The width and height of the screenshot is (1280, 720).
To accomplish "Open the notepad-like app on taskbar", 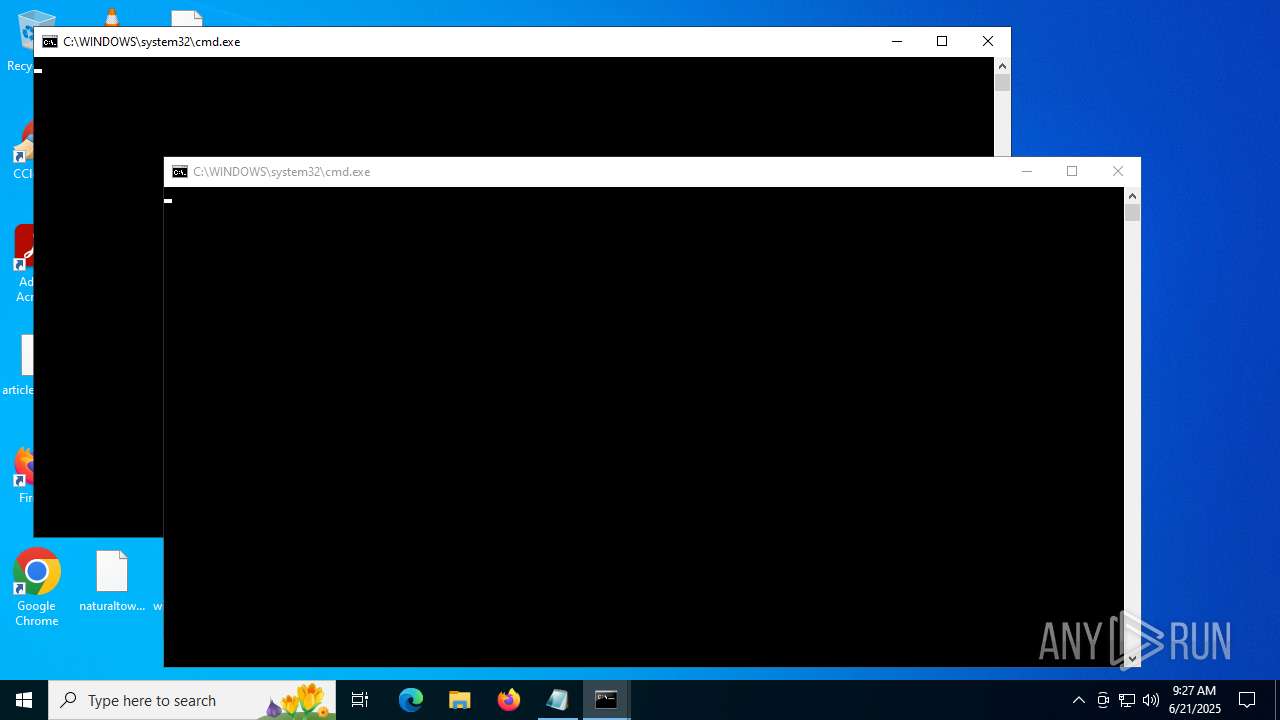I will (557, 700).
